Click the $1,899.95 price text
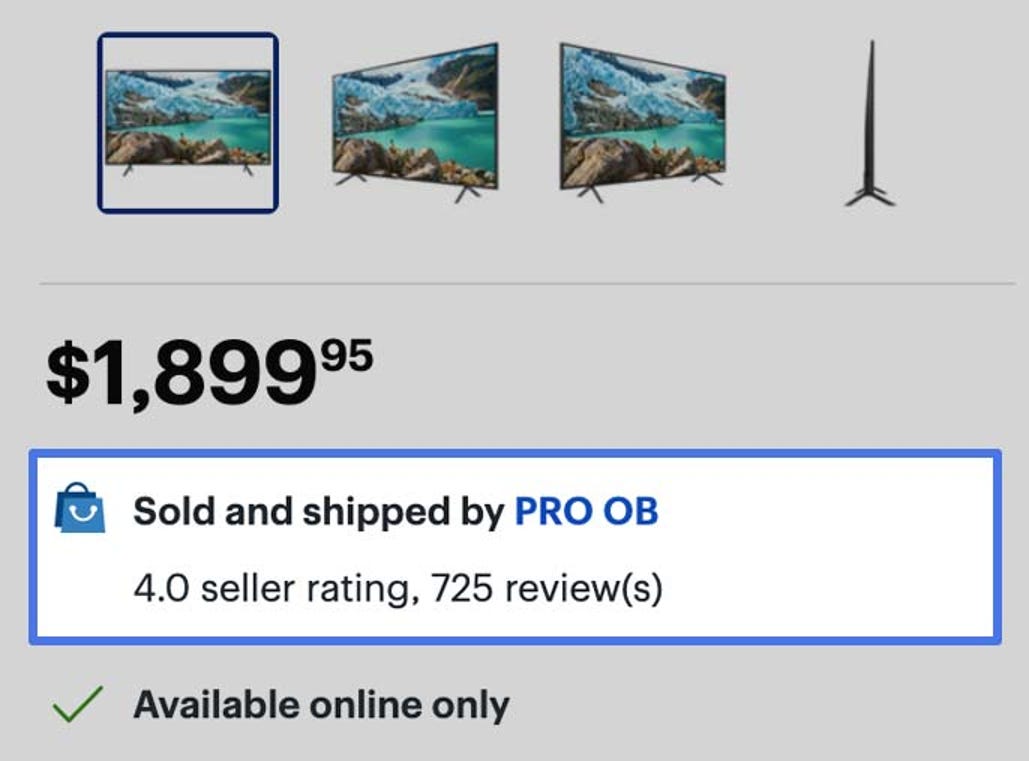Screen dimensions: 1029x761 tap(210, 373)
